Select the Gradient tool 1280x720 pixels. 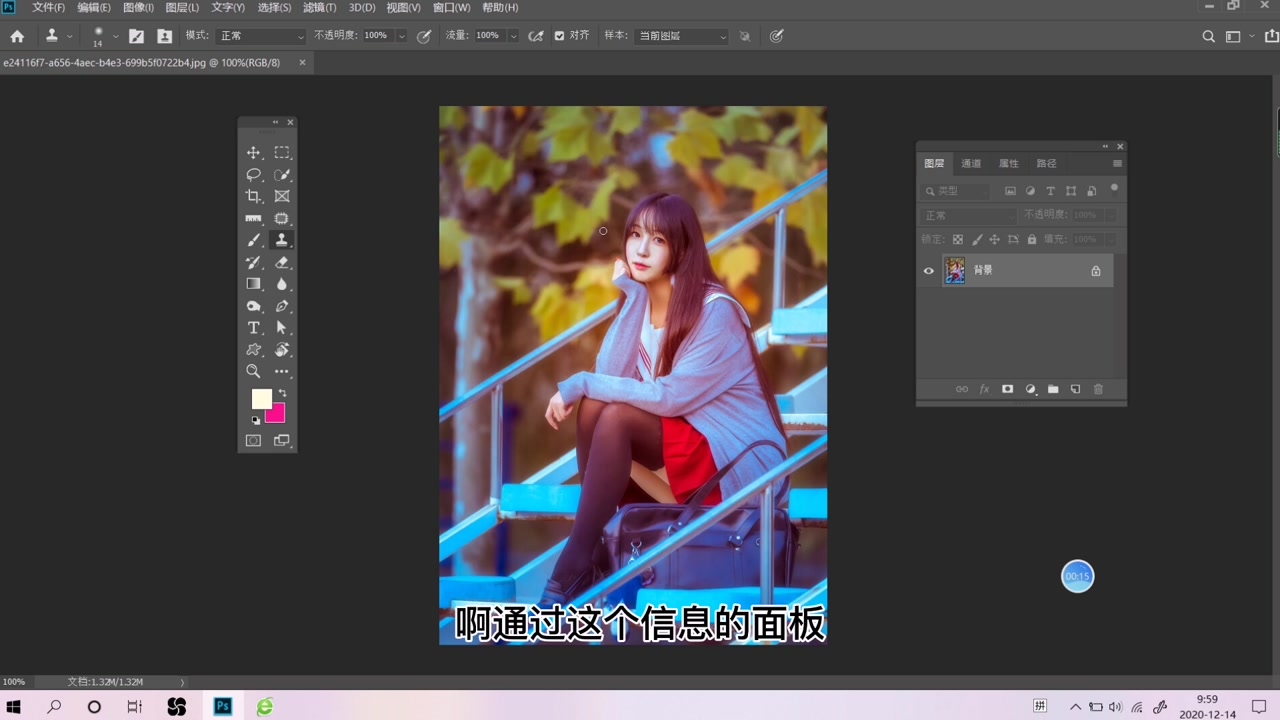[x=253, y=284]
